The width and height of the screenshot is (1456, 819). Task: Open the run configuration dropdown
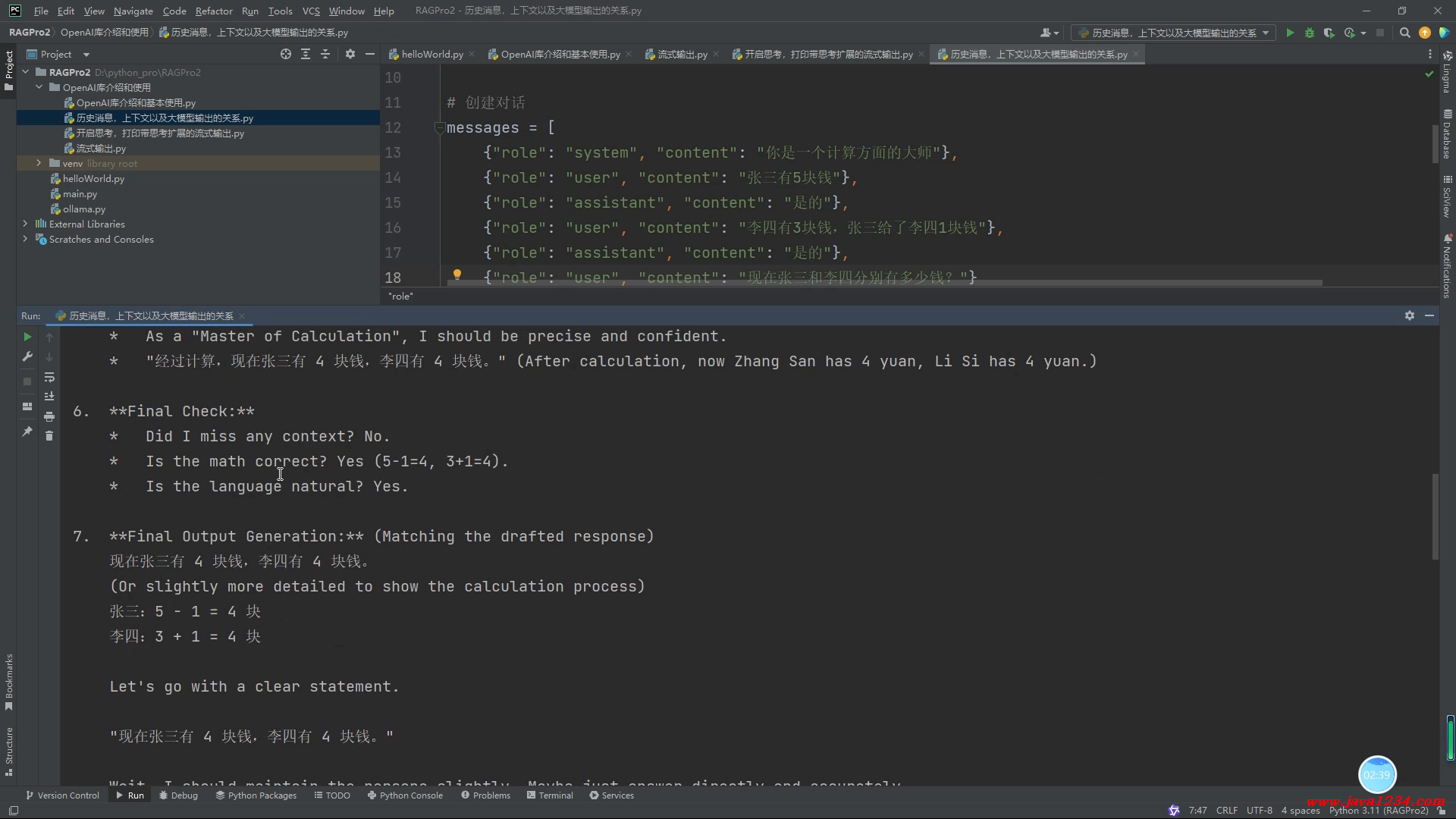pos(1173,33)
